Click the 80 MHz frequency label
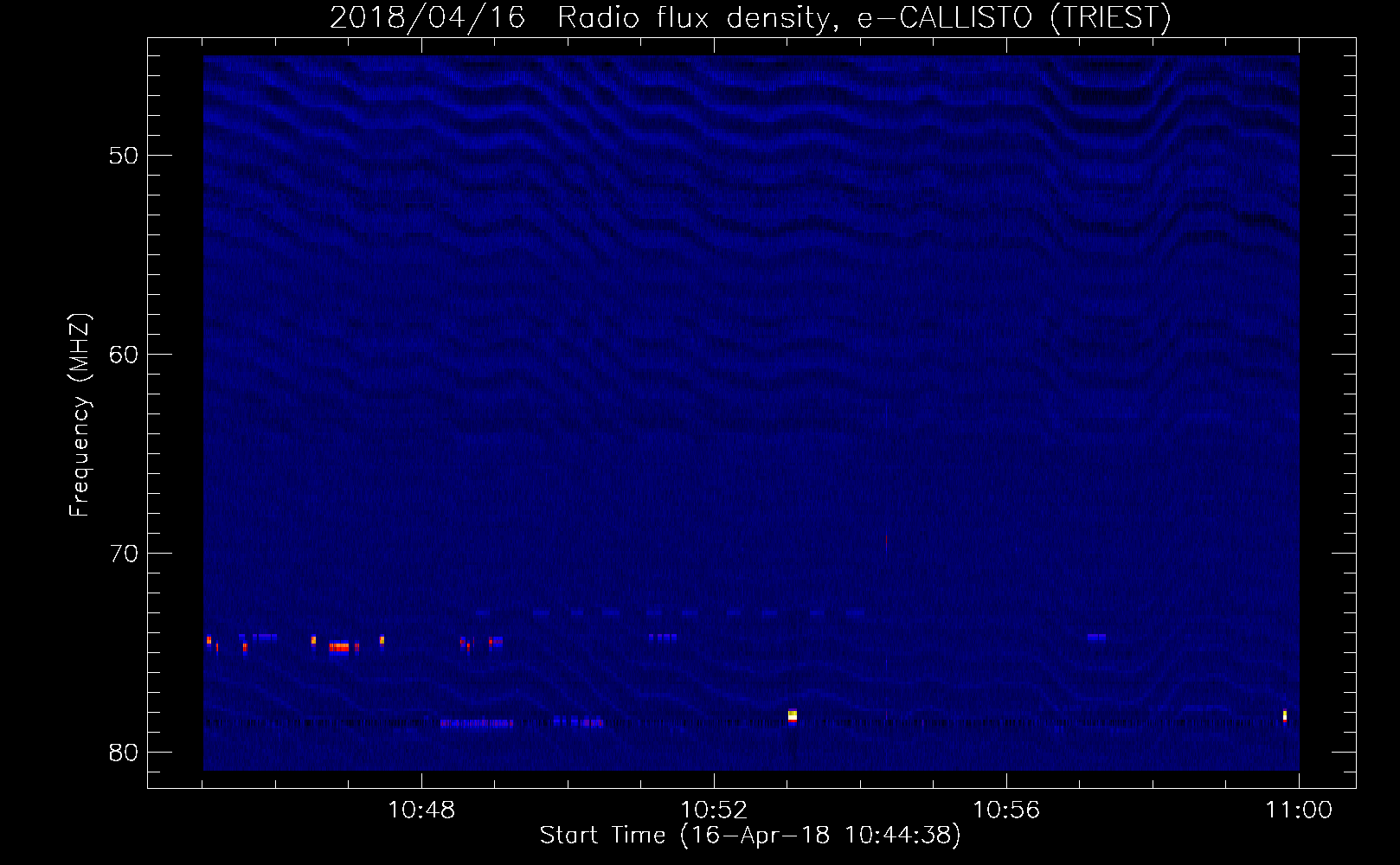This screenshot has width=1400, height=865. click(124, 753)
